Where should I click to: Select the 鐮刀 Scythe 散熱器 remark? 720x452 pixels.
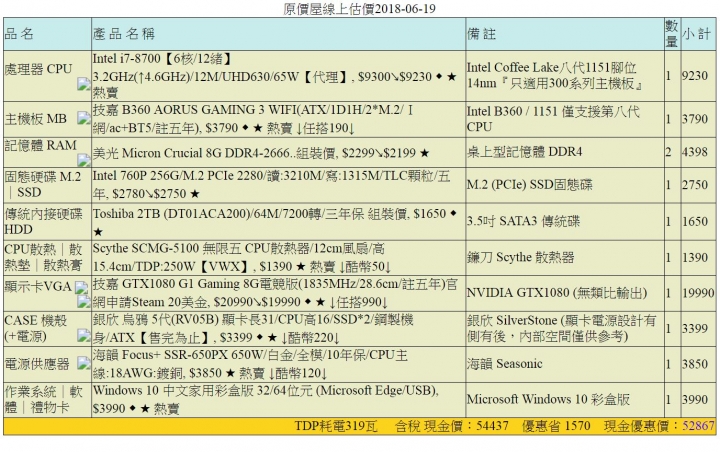pos(521,257)
